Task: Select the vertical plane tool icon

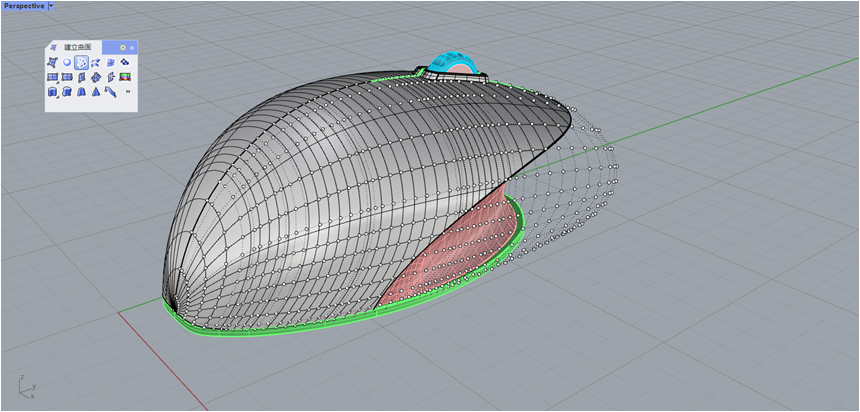Action: (81, 77)
